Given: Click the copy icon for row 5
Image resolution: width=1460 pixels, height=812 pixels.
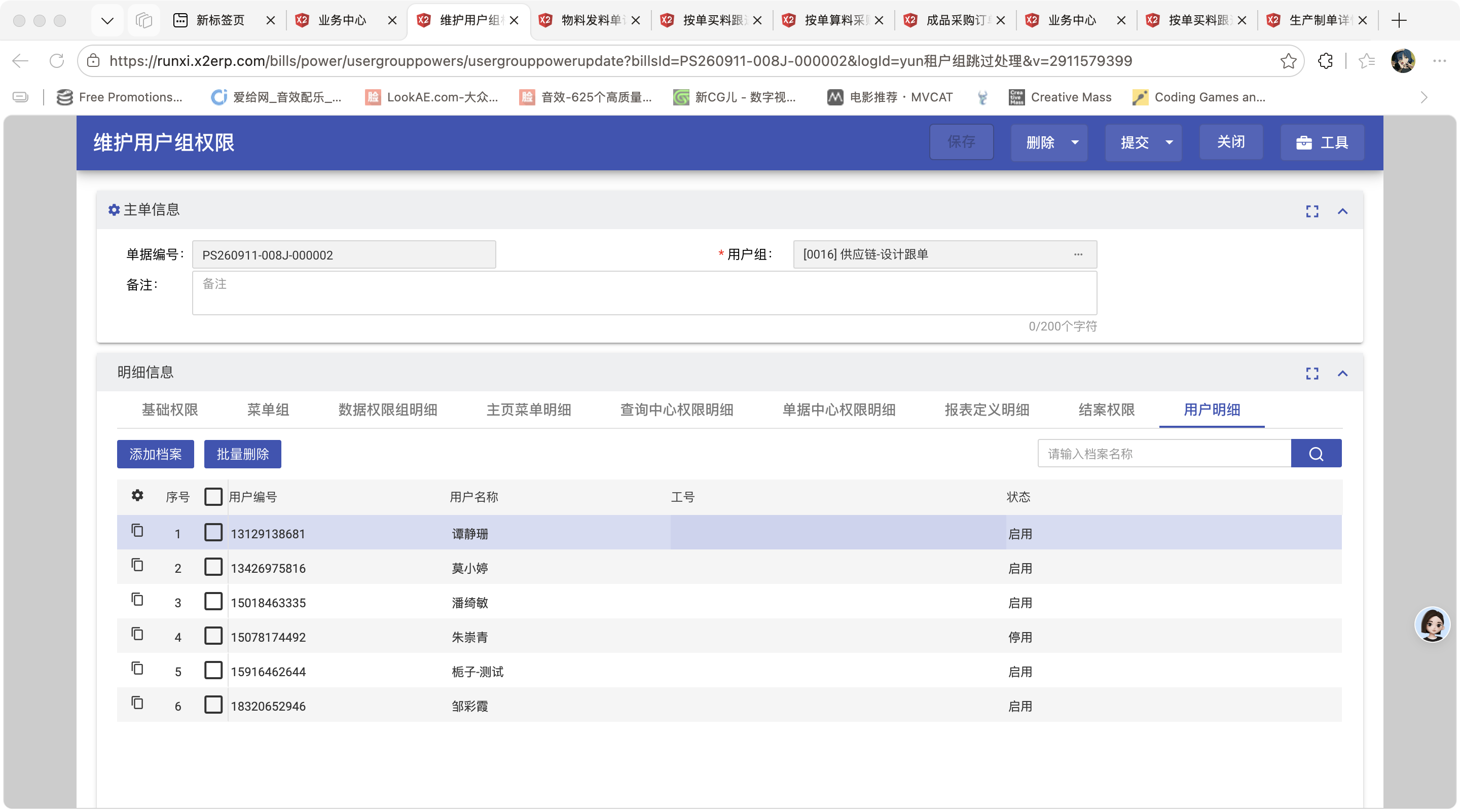Looking at the screenshot, I should 137,669.
